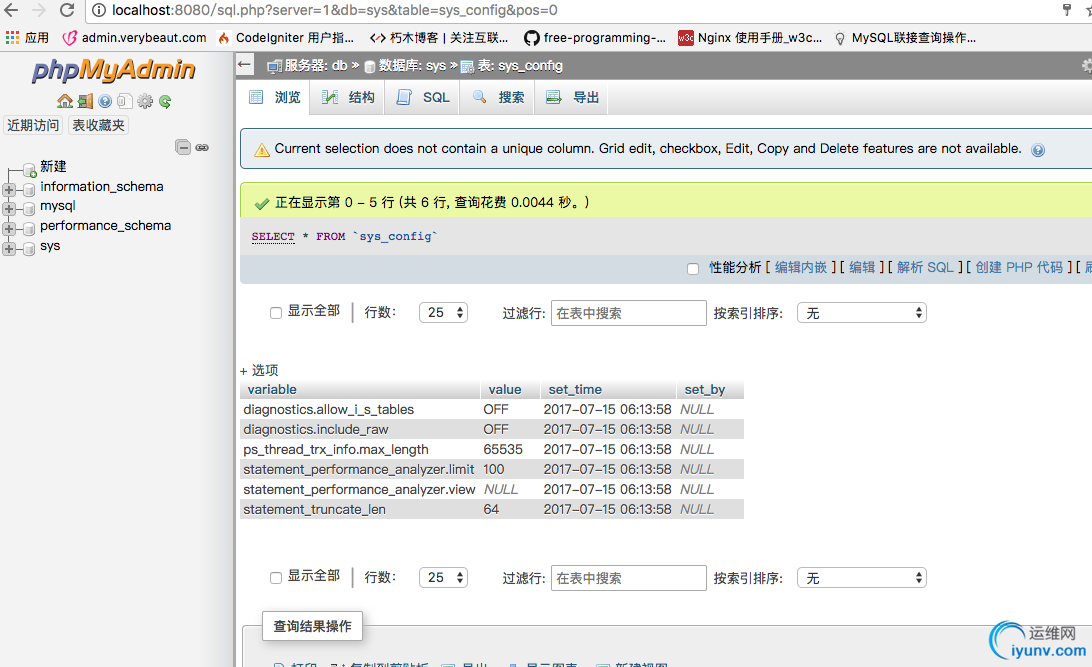Open the 搜索 search tab
1092x667 pixels.
(498, 97)
